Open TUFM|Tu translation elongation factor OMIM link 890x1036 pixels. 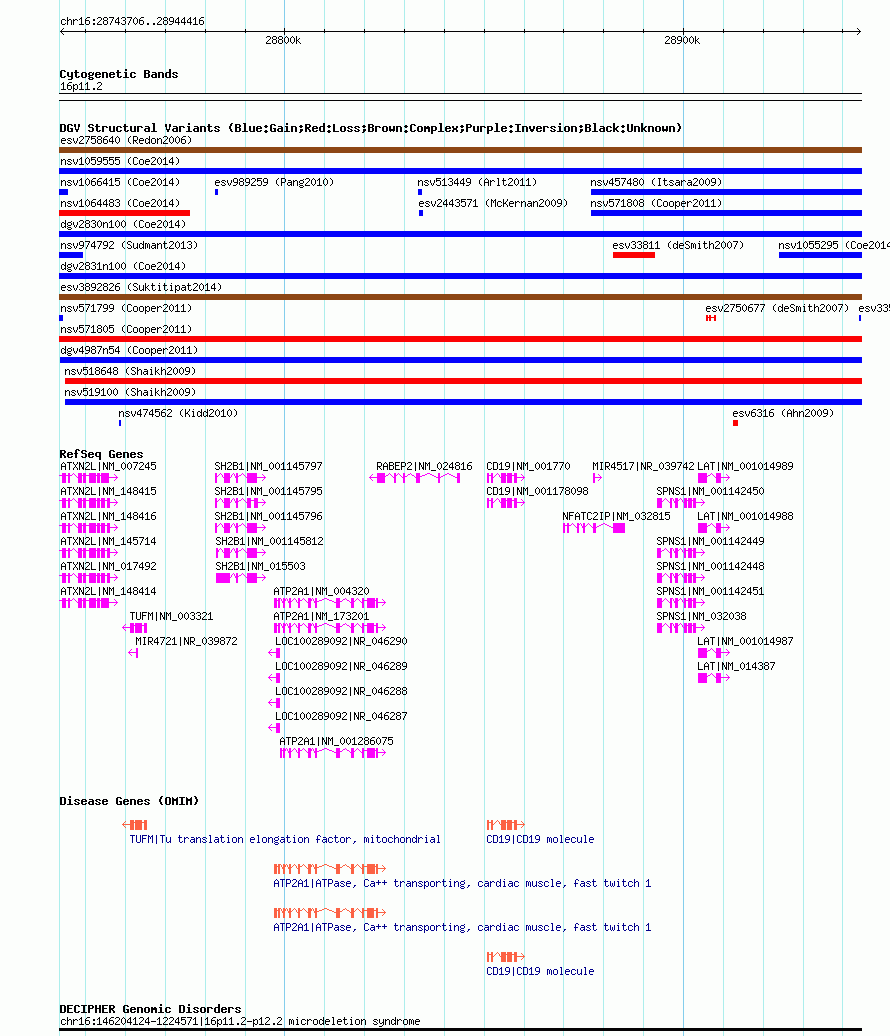point(285,839)
